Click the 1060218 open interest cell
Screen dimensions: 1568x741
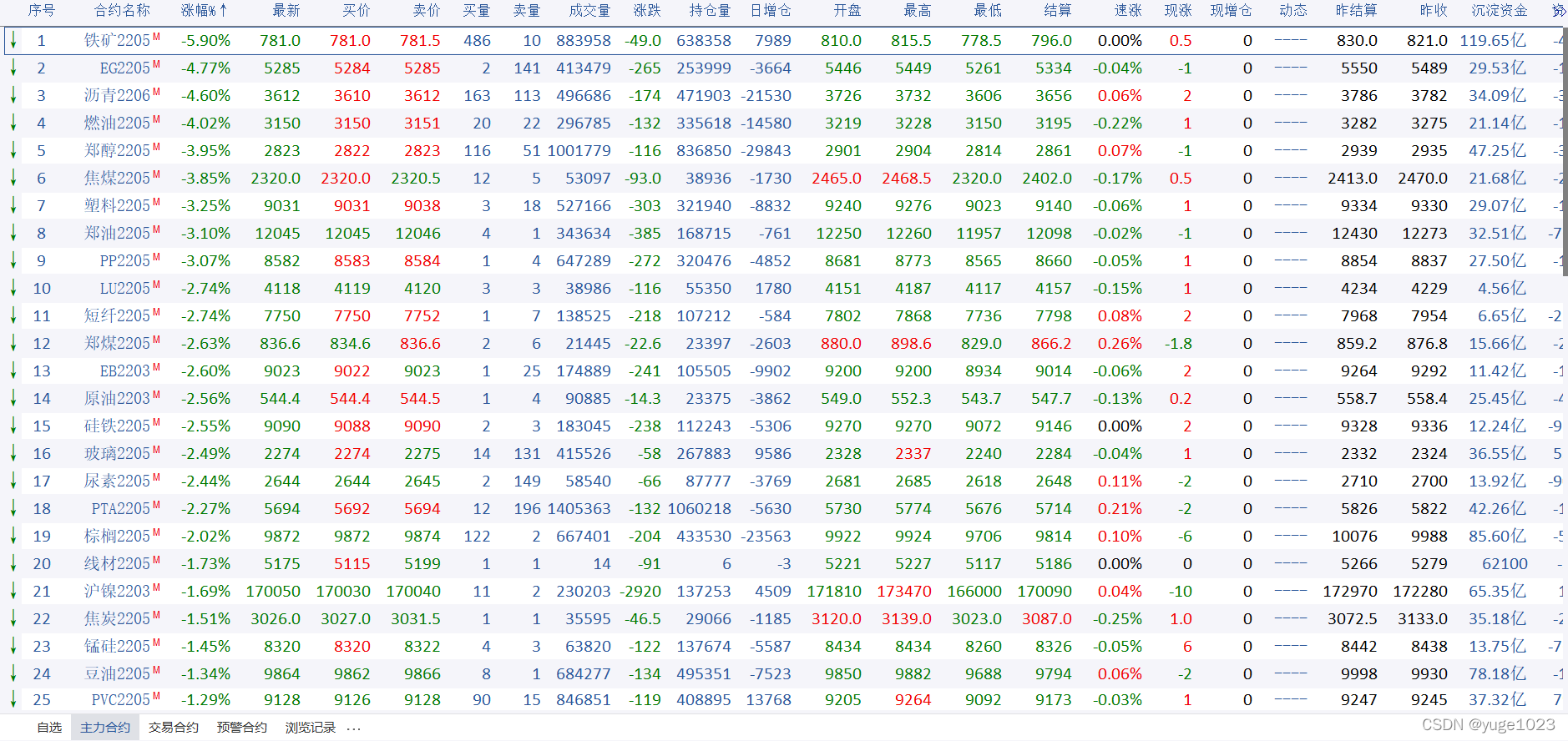click(x=700, y=508)
